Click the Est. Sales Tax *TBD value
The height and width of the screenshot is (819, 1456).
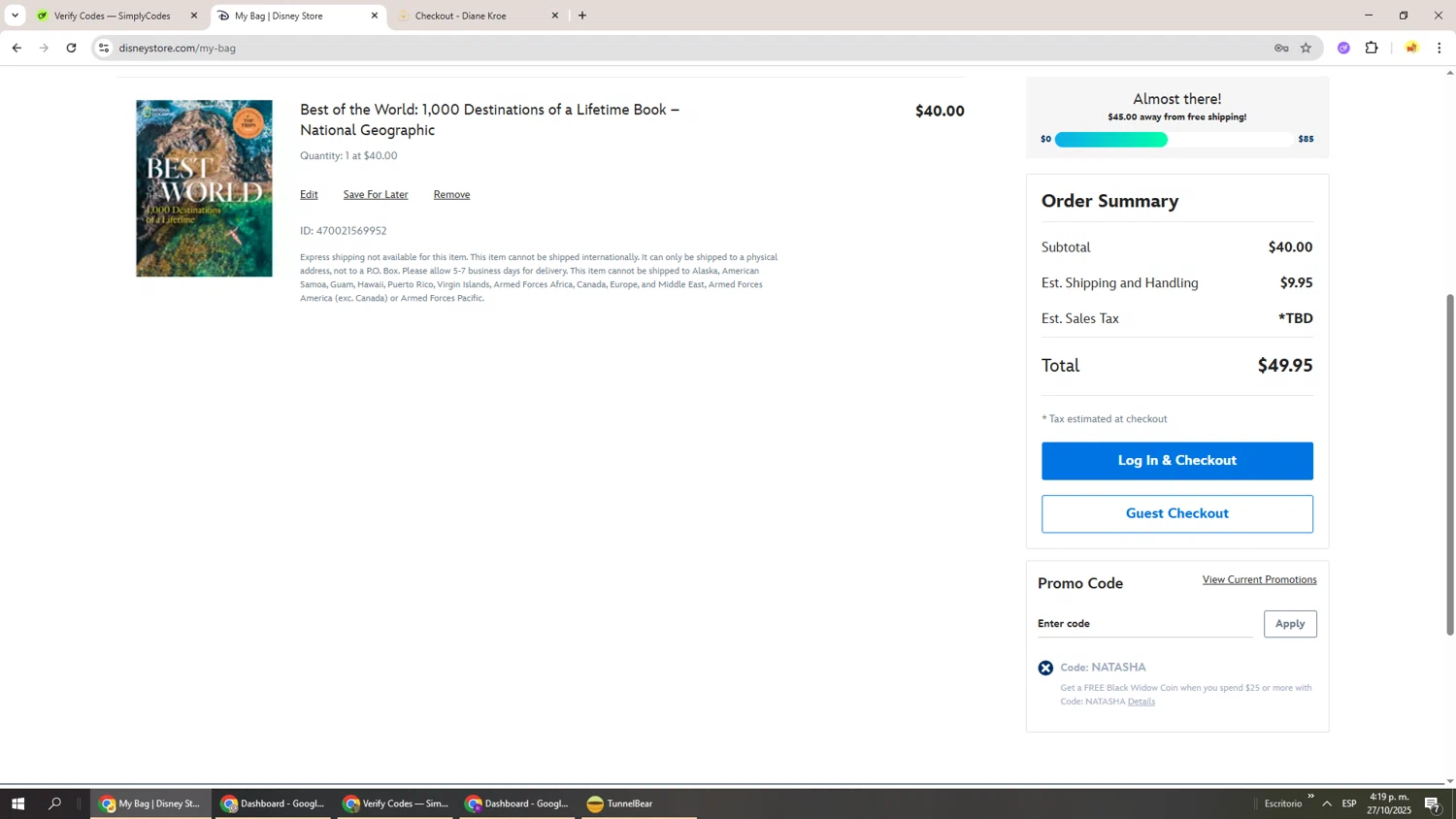click(x=1295, y=318)
